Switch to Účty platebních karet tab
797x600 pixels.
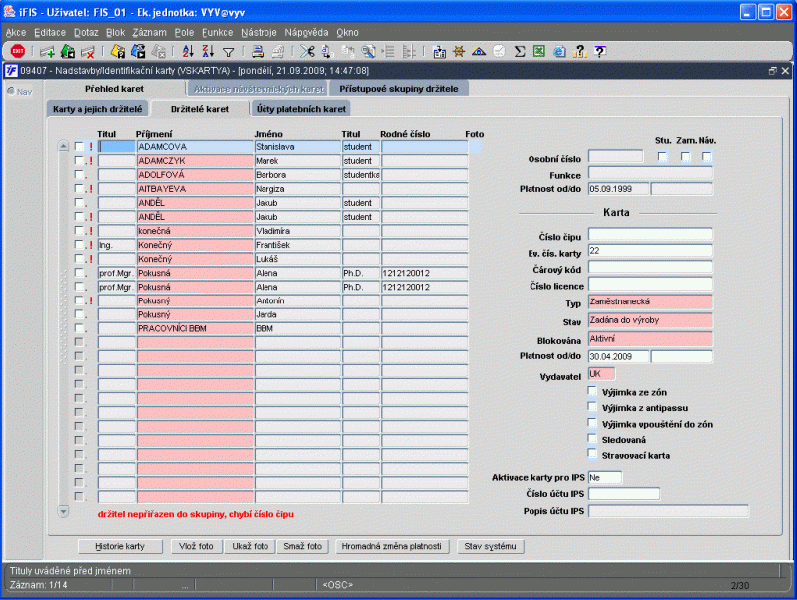coord(301,109)
